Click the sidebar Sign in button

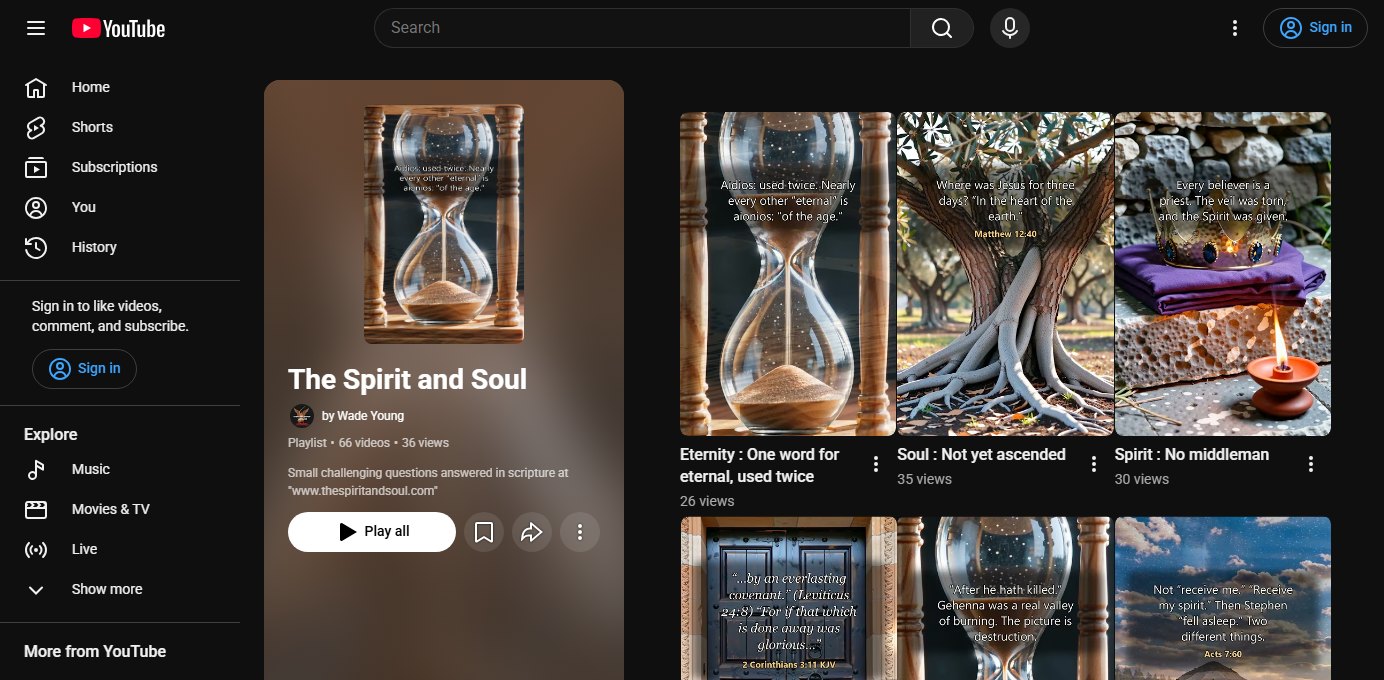84,368
